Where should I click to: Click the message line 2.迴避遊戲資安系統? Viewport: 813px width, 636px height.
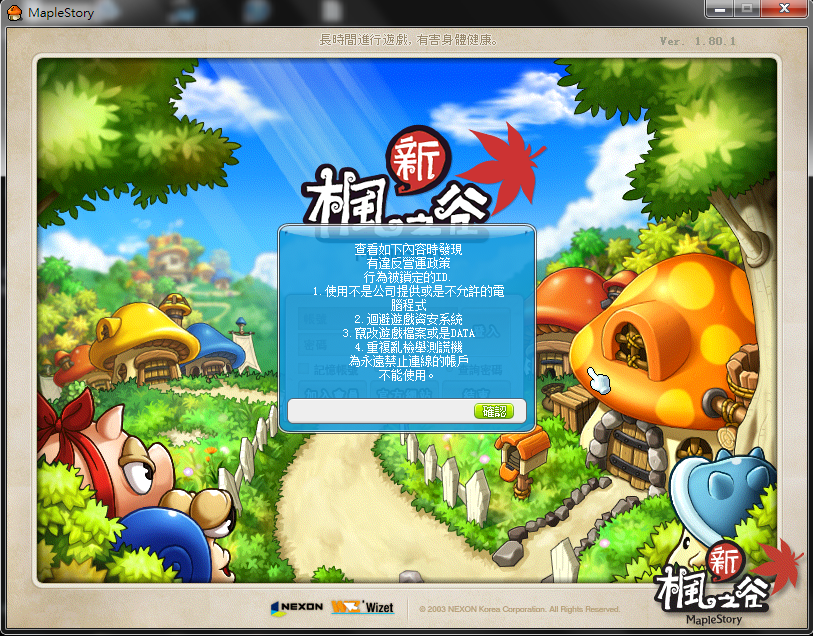coord(408,319)
